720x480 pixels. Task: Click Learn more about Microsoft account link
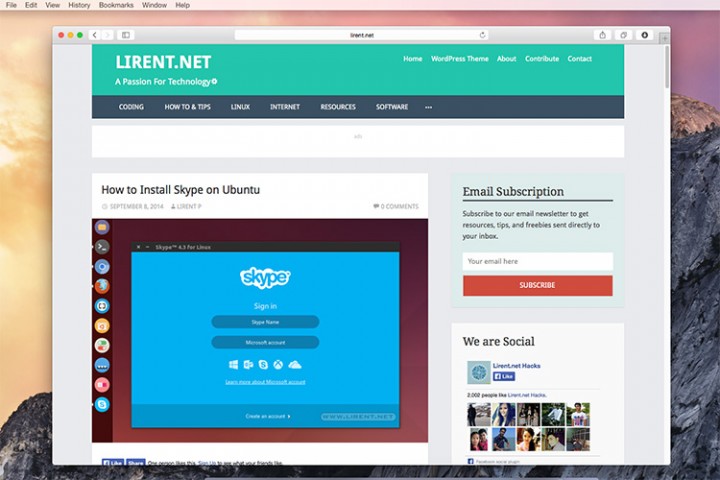click(265, 382)
